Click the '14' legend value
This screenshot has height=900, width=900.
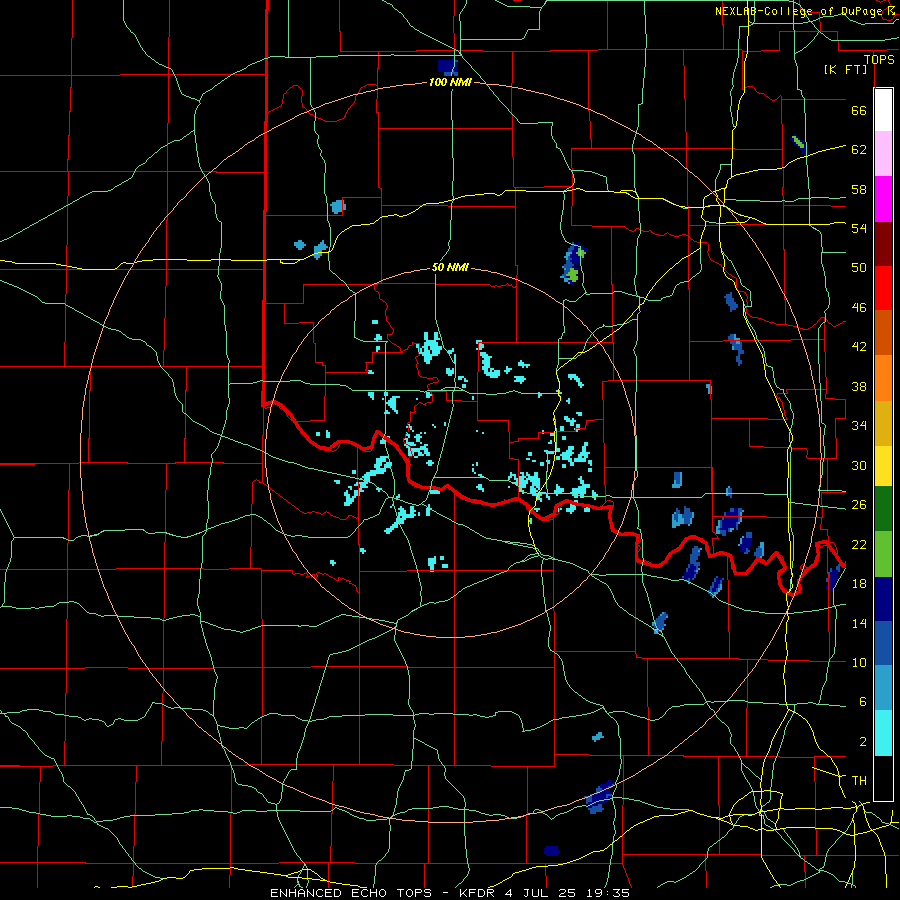(859, 623)
